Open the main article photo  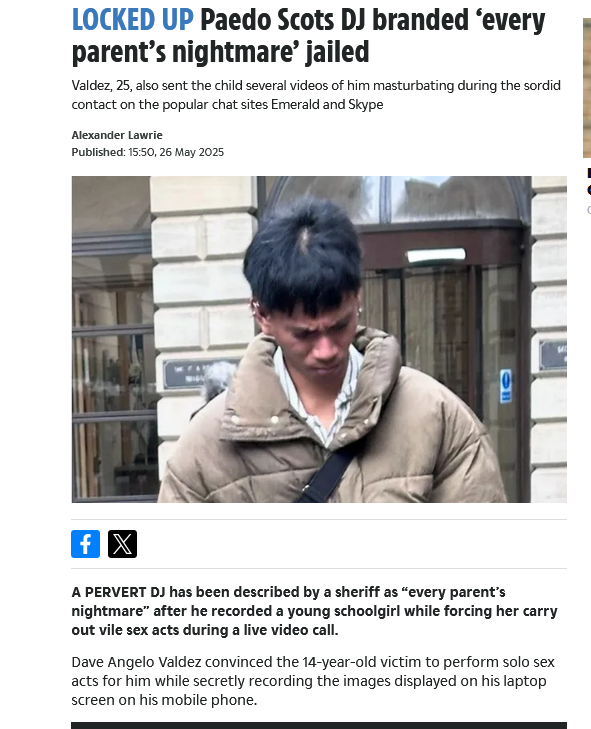pyautogui.click(x=319, y=339)
